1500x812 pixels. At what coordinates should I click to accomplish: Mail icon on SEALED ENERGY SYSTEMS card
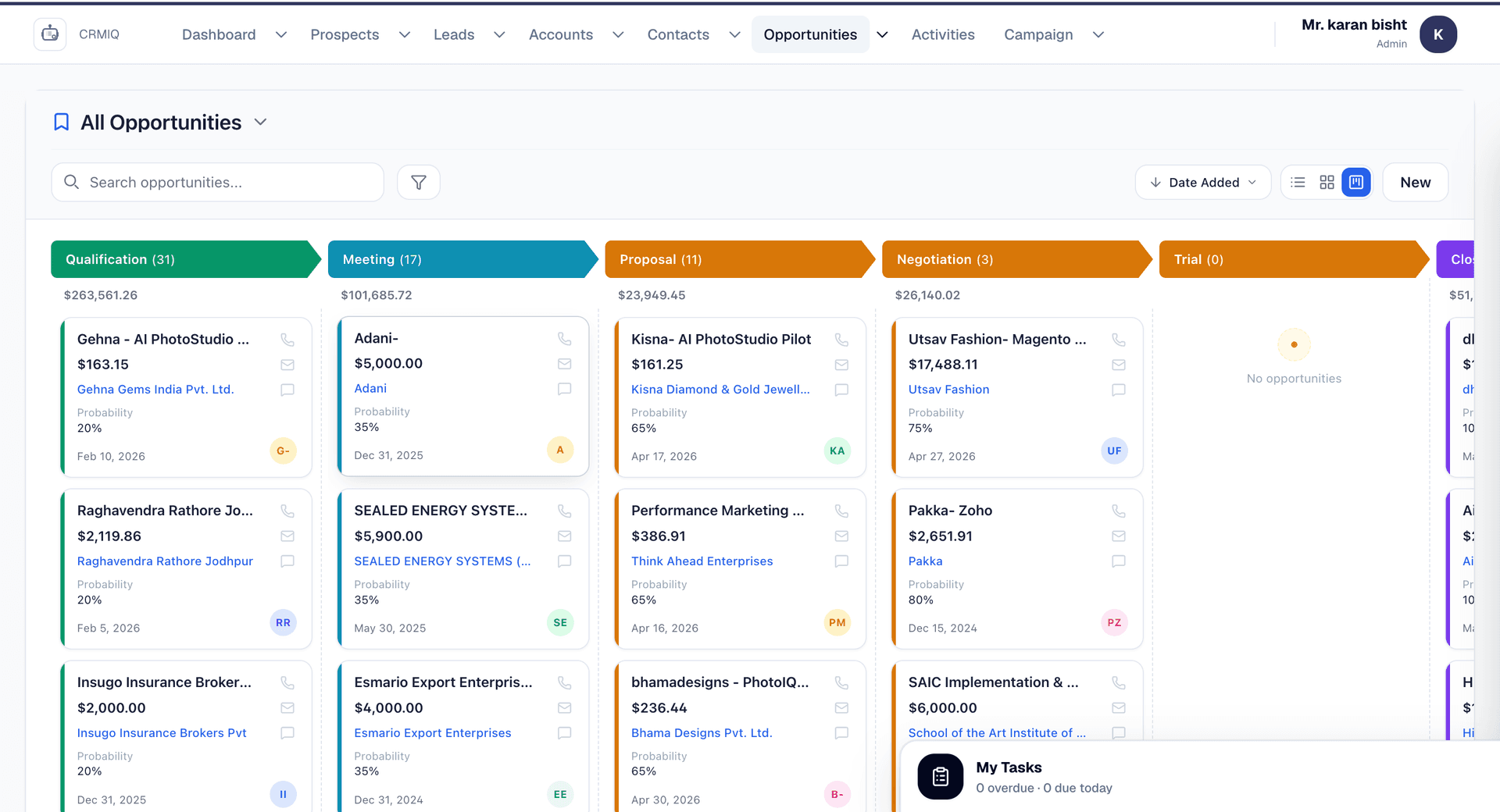pyautogui.click(x=565, y=536)
